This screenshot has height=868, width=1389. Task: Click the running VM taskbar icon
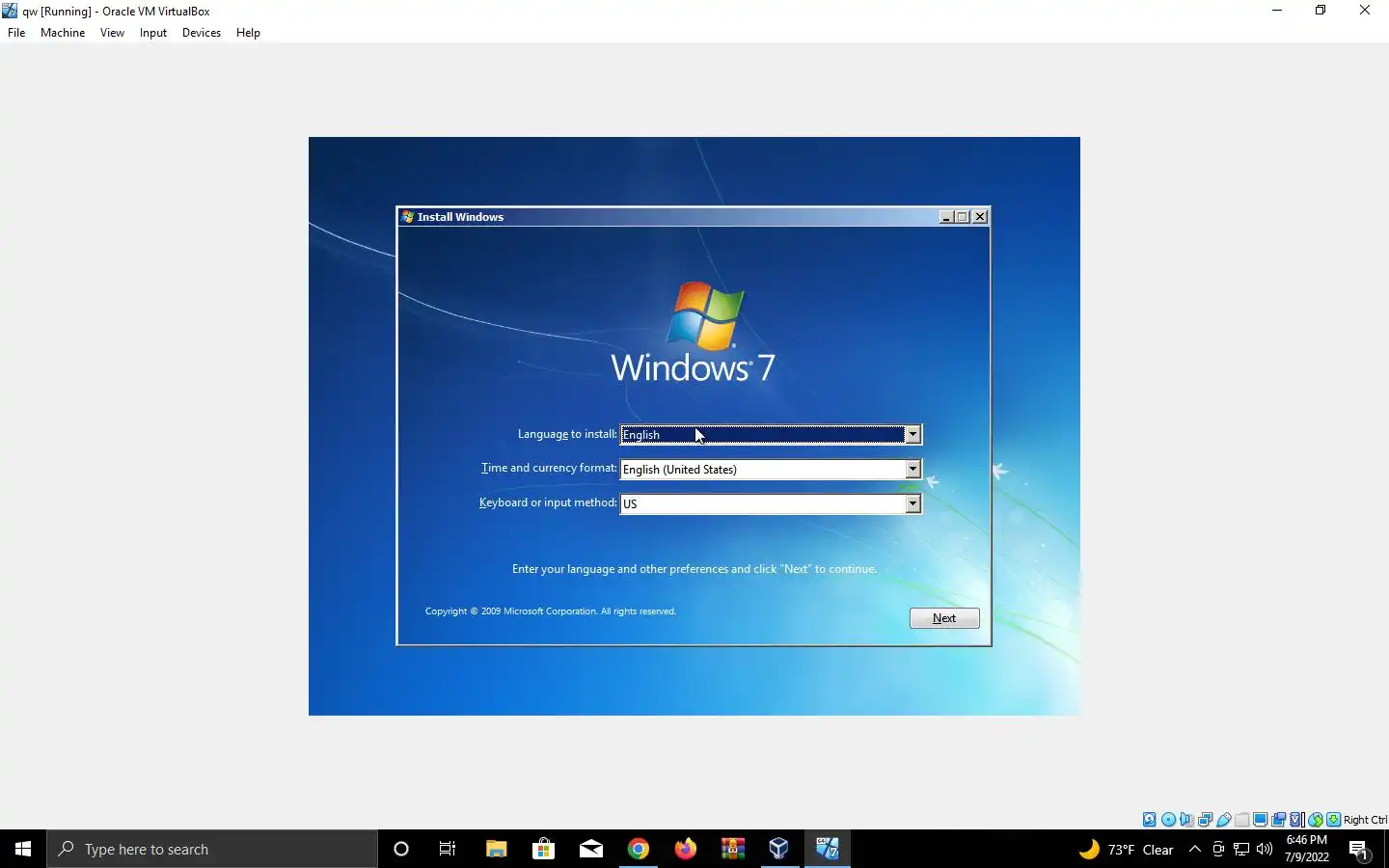(x=827, y=849)
